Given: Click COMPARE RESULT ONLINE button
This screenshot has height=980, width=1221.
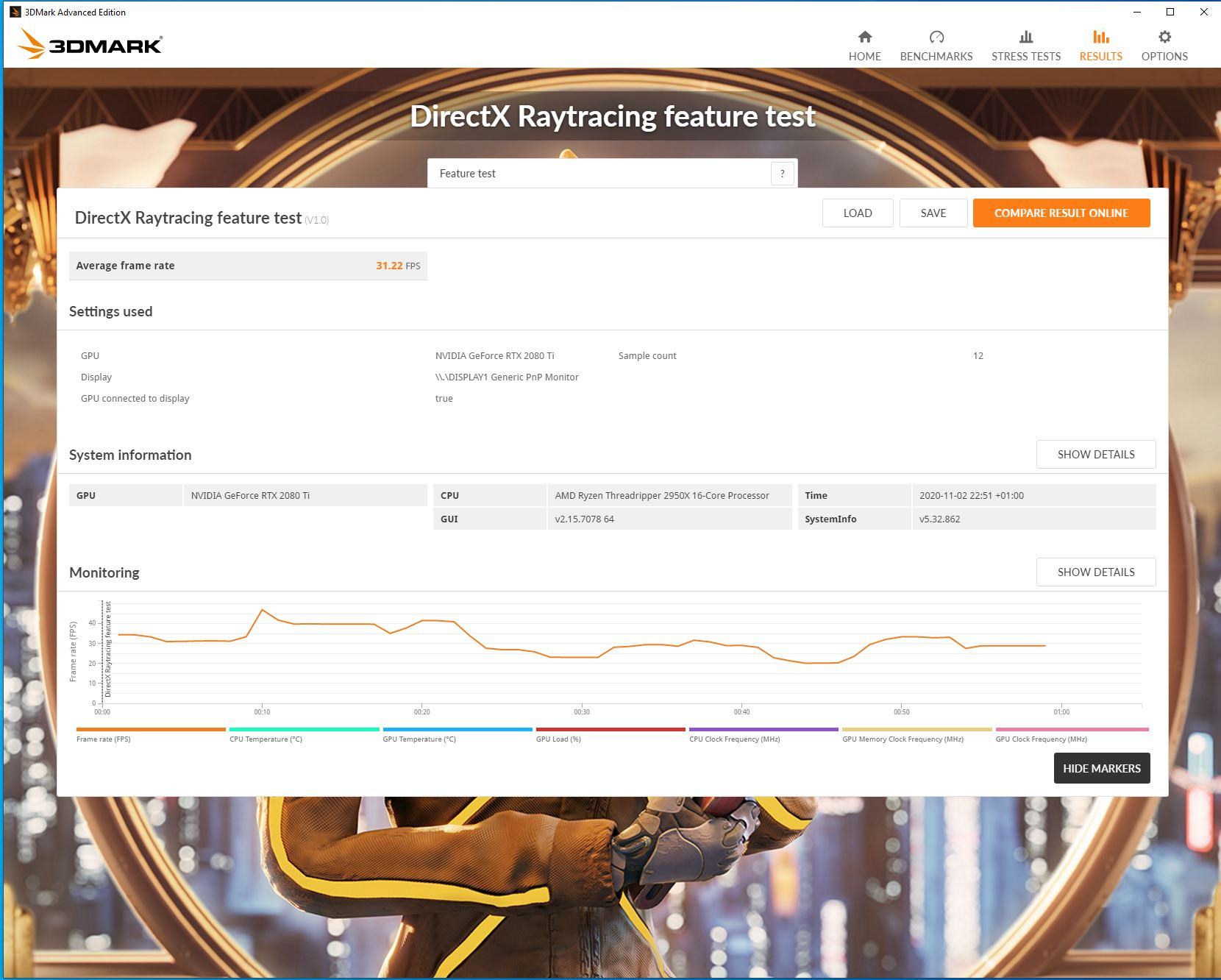Looking at the screenshot, I should pyautogui.click(x=1061, y=213).
